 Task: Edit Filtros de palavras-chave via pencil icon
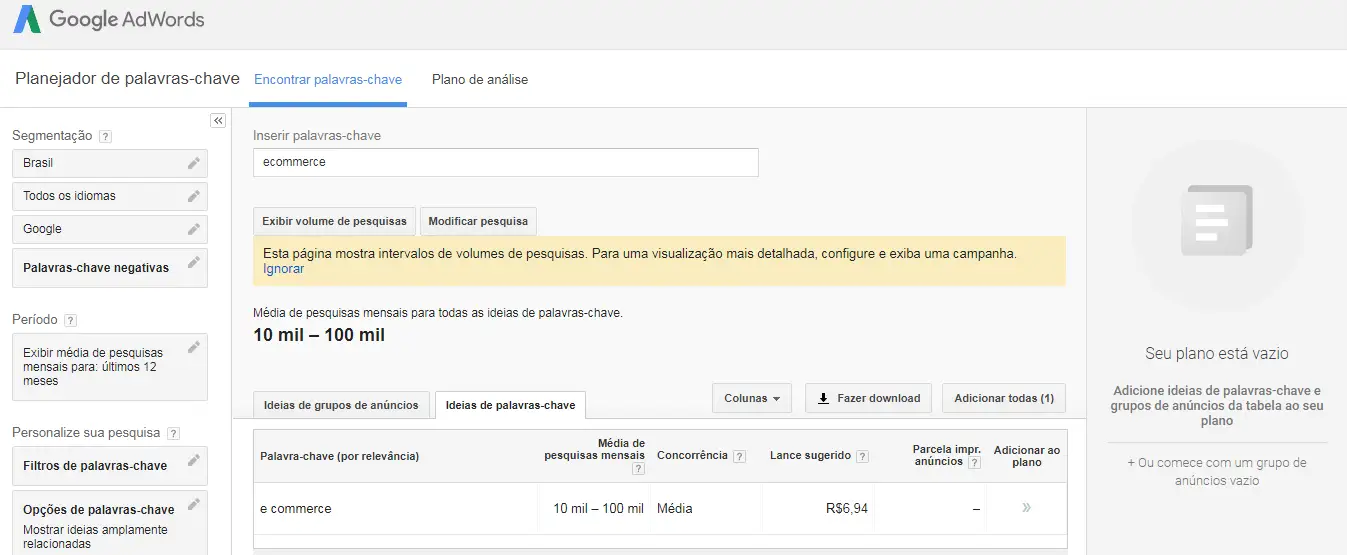(194, 460)
